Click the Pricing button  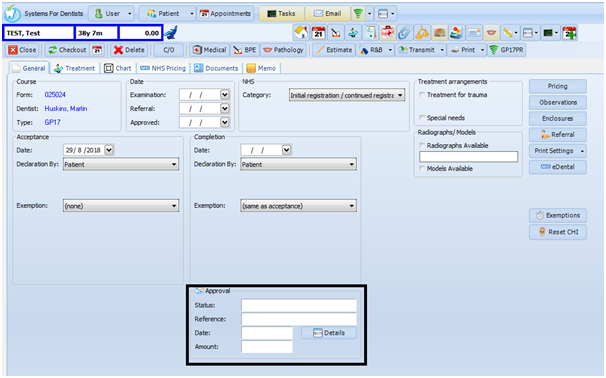pos(558,86)
